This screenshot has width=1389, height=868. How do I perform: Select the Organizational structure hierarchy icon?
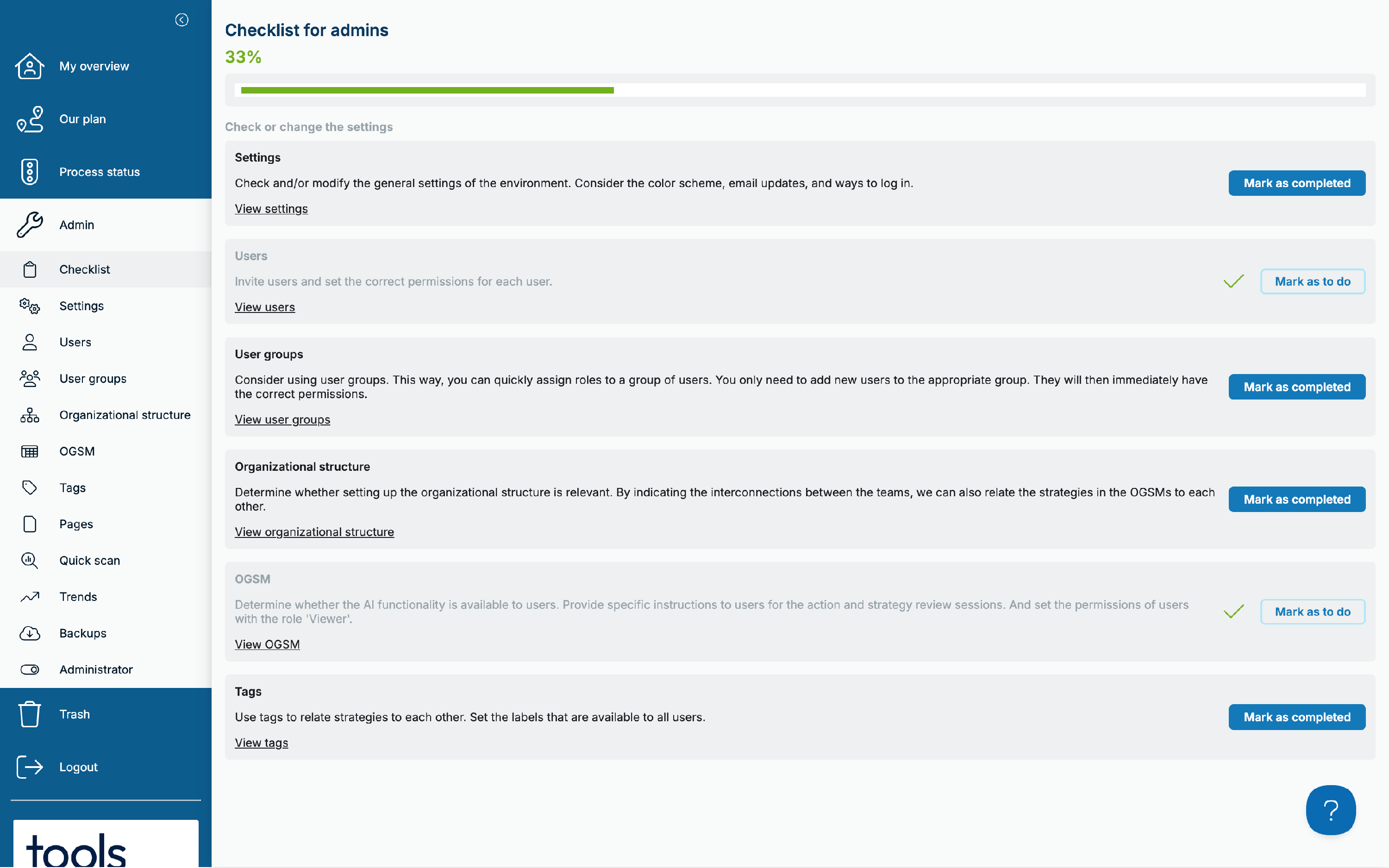tap(29, 415)
